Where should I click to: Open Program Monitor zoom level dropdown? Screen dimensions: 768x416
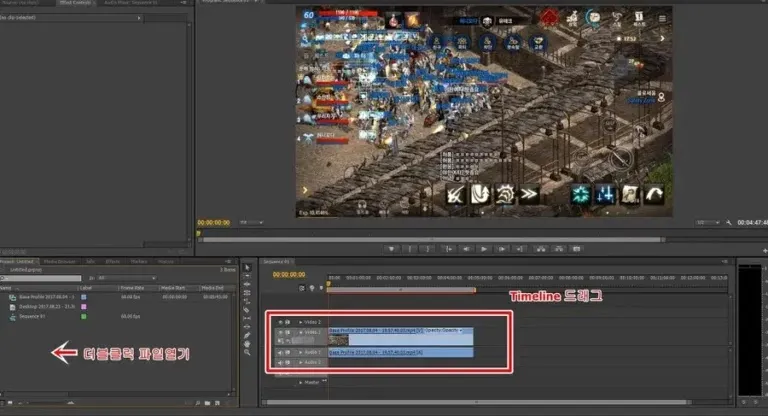[251, 223]
